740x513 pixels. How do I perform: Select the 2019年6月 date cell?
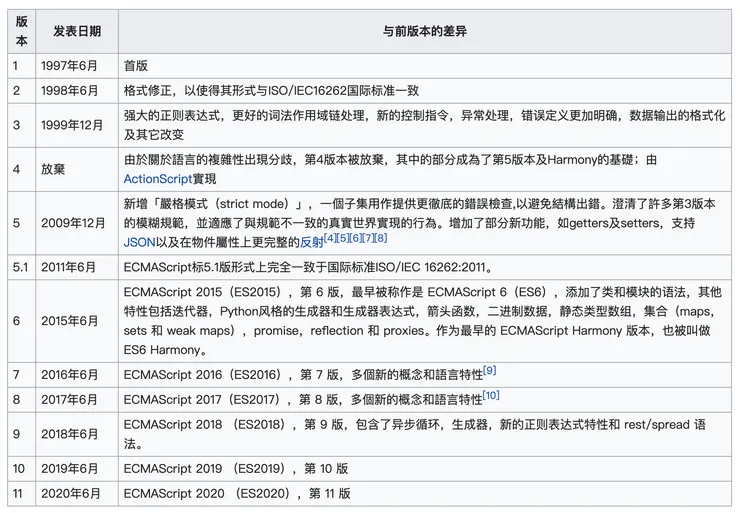click(x=77, y=469)
